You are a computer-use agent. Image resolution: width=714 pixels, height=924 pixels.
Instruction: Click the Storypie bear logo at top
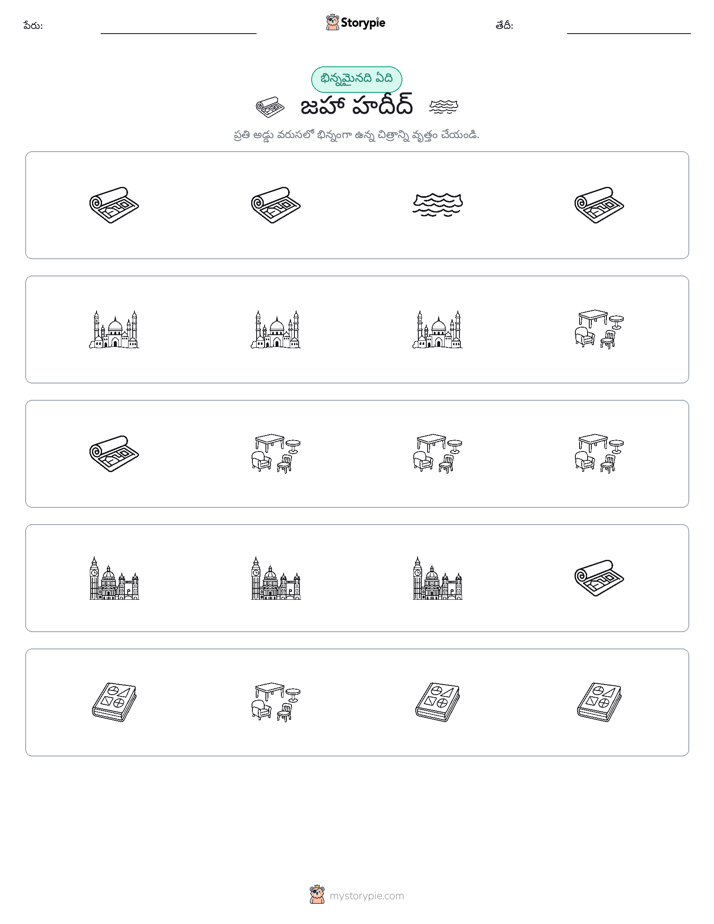(x=332, y=22)
